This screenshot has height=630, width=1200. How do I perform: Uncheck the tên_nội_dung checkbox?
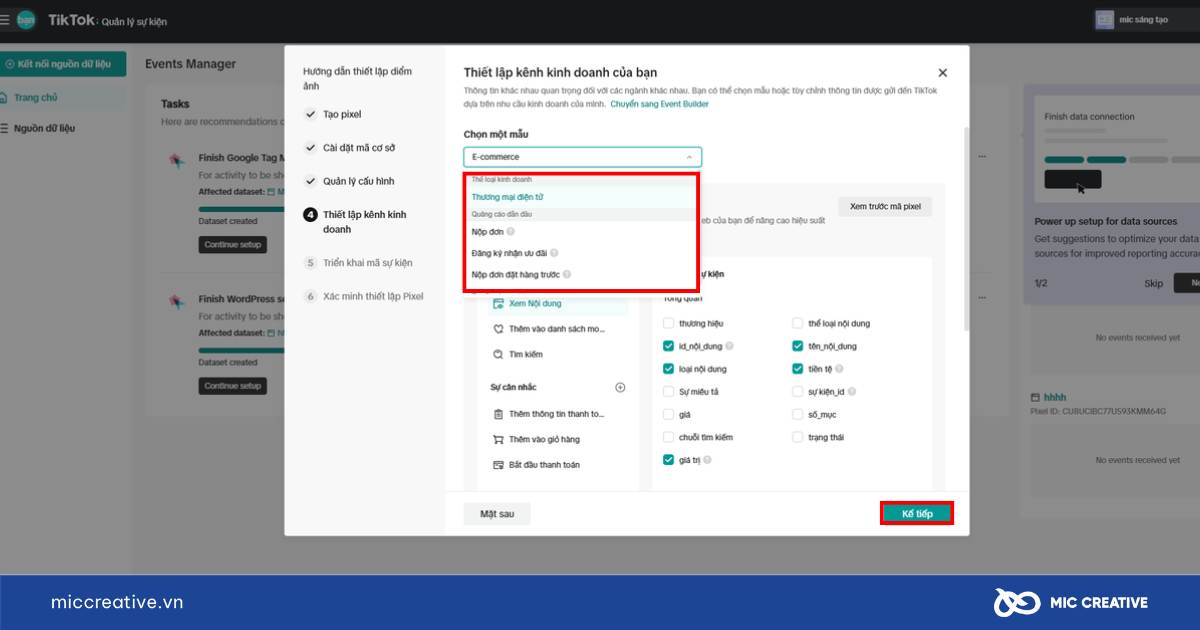[798, 346]
